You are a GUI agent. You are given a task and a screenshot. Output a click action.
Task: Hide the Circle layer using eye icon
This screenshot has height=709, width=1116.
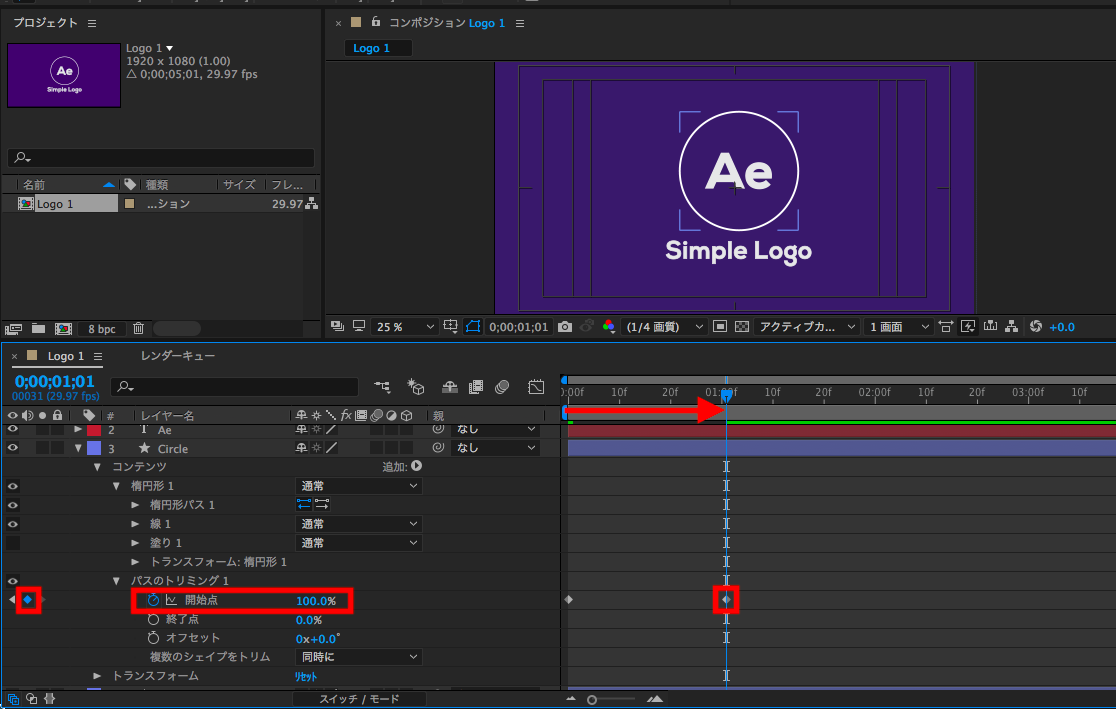(x=13, y=448)
